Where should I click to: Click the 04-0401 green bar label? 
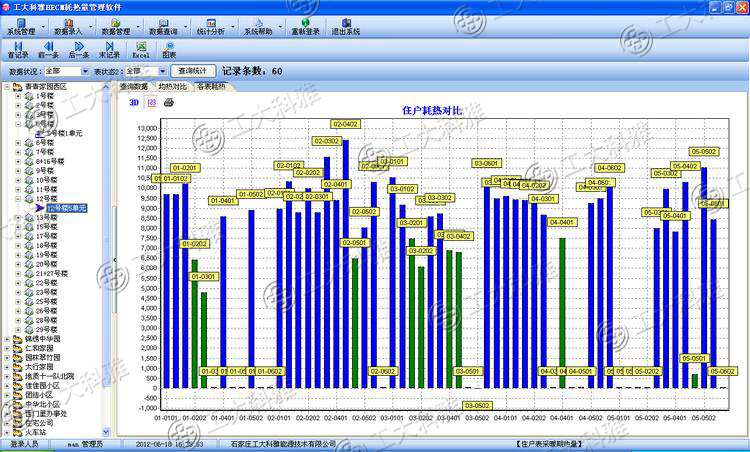[562, 222]
